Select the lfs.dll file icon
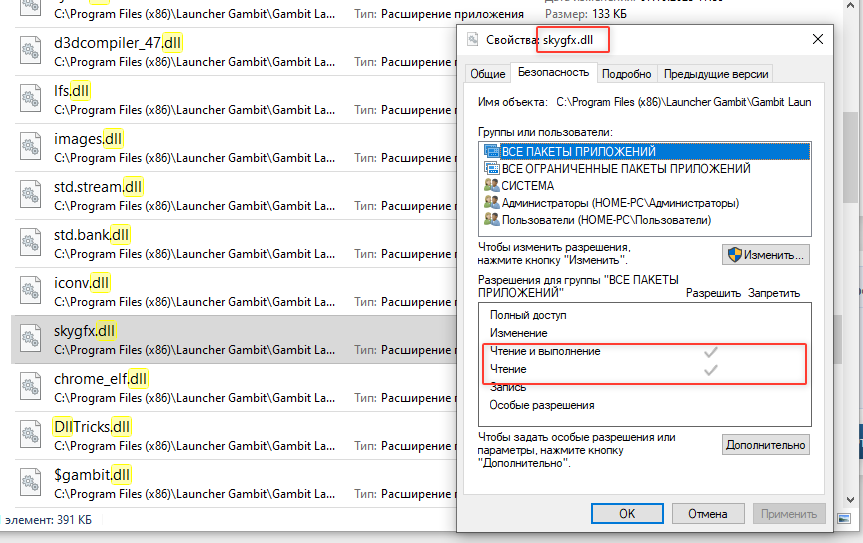 [x=30, y=99]
